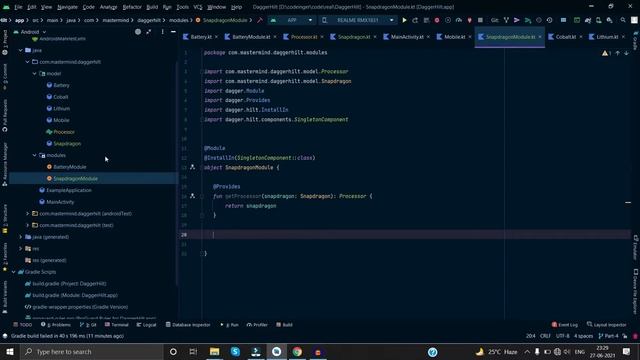Switch to the Processor.kt tab
640x360 pixels.
tap(303, 37)
